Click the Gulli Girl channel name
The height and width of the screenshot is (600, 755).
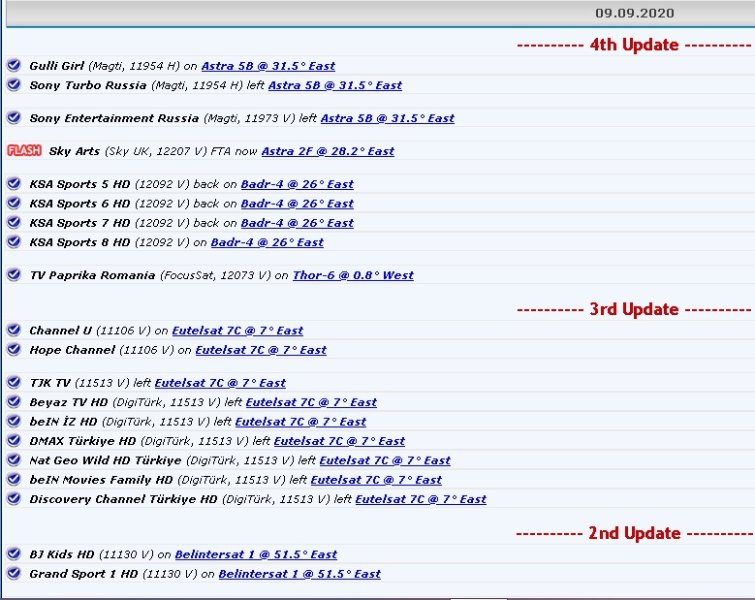pos(57,66)
